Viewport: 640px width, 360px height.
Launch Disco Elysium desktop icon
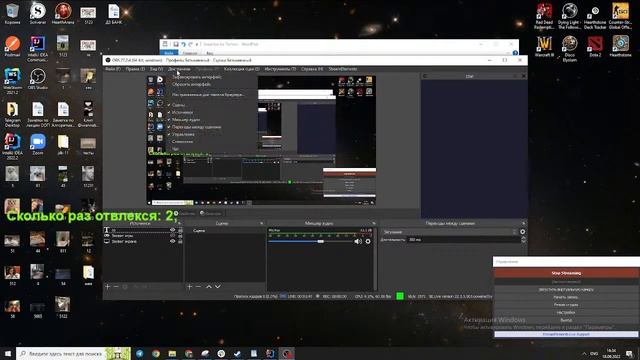click(x=569, y=48)
